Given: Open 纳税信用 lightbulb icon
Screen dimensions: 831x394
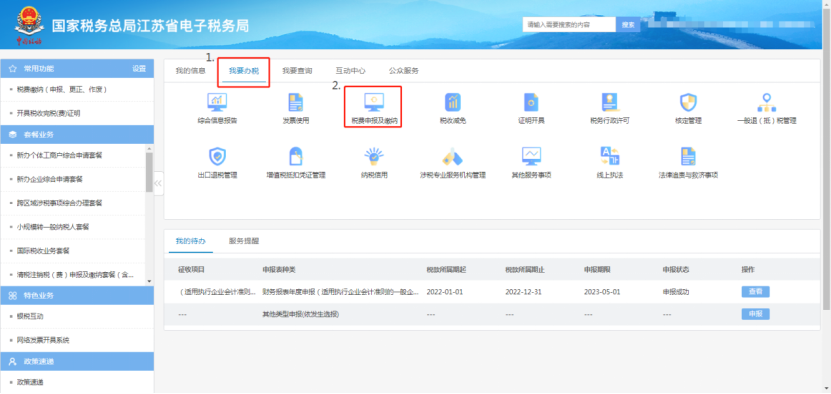Looking at the screenshot, I should click(374, 156).
